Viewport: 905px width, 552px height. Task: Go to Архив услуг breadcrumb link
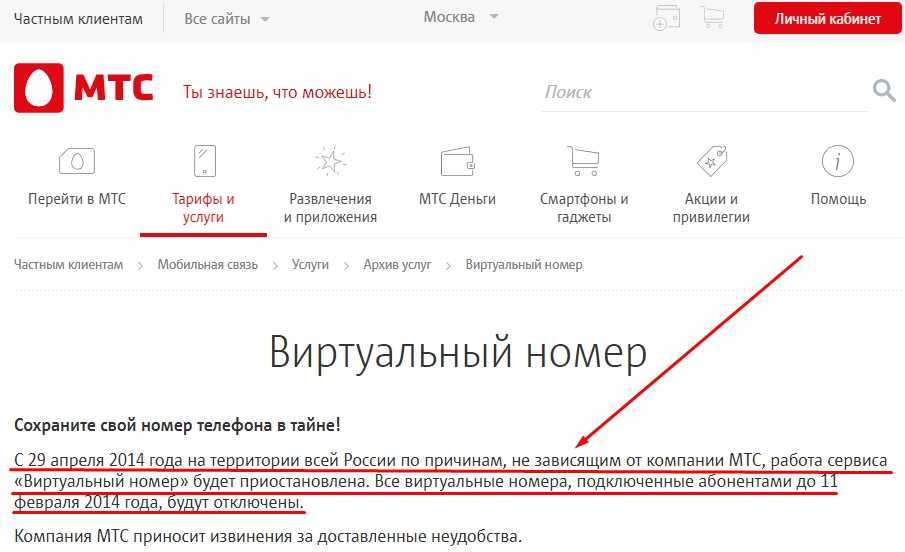click(x=397, y=264)
